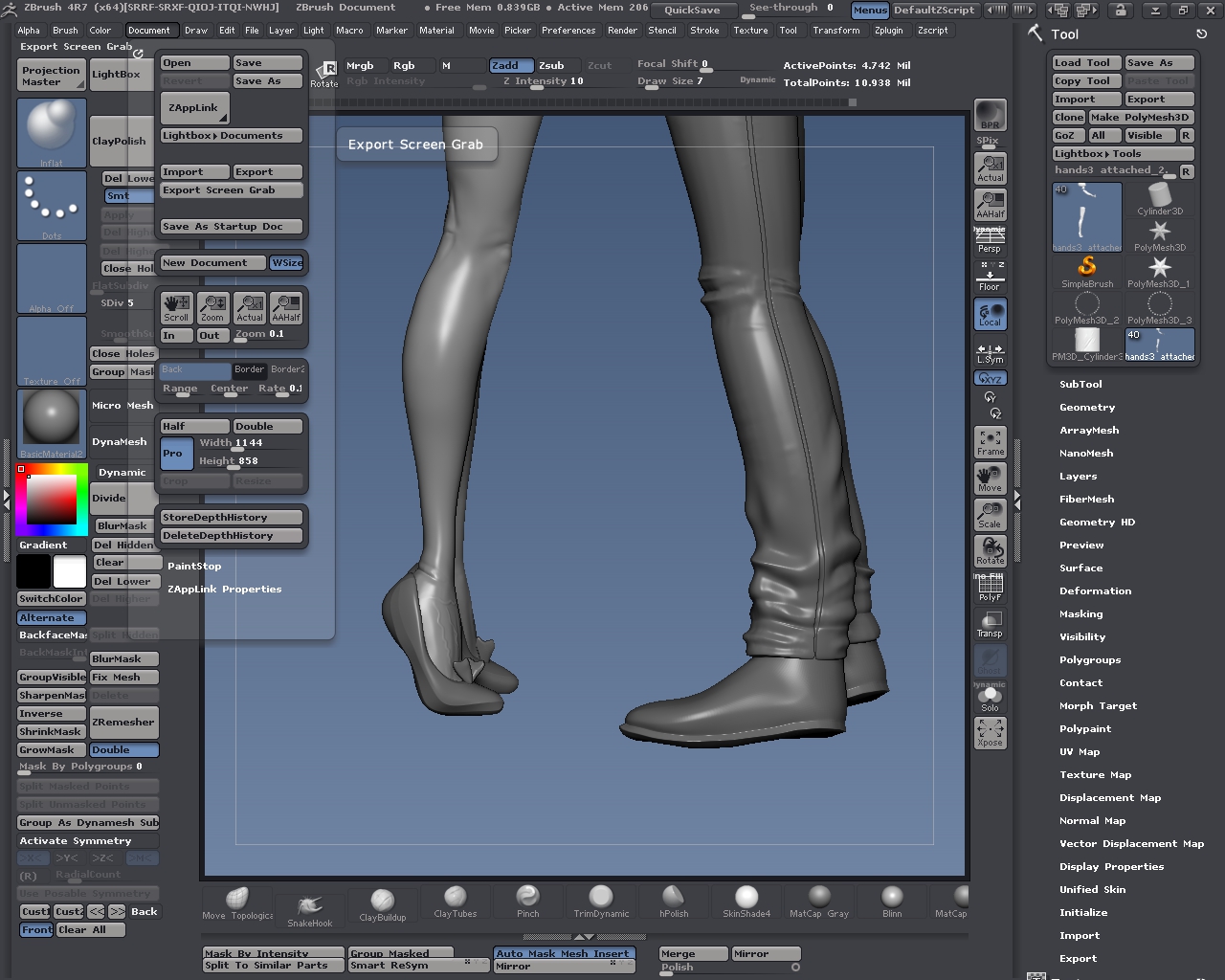Pick a color in the color picker square
1225x980 pixels.
(51, 499)
